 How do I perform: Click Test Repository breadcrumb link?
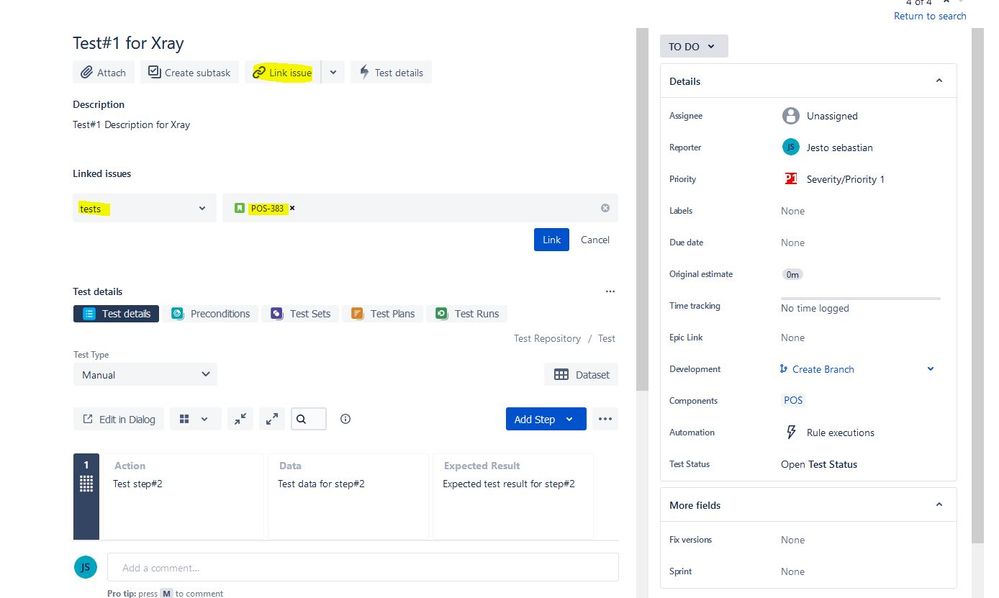[x=547, y=339]
